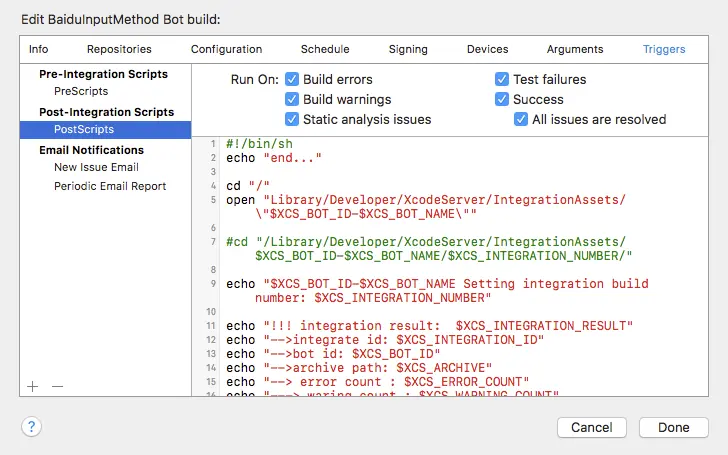Viewport: 728px width, 455px height.
Task: Click the Setting integration build echo line
Action: (437, 291)
